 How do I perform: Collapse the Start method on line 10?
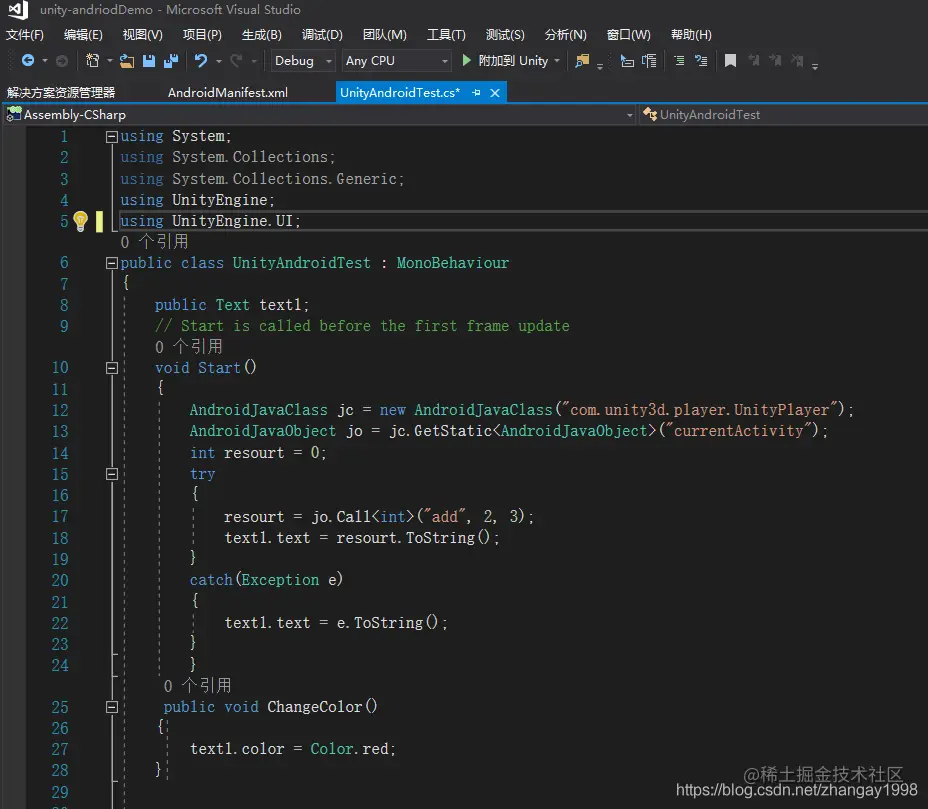111,368
